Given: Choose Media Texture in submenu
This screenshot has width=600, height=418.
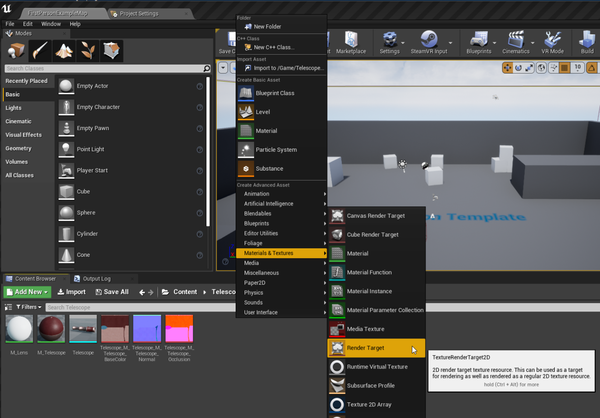Looking at the screenshot, I should pyautogui.click(x=377, y=329).
